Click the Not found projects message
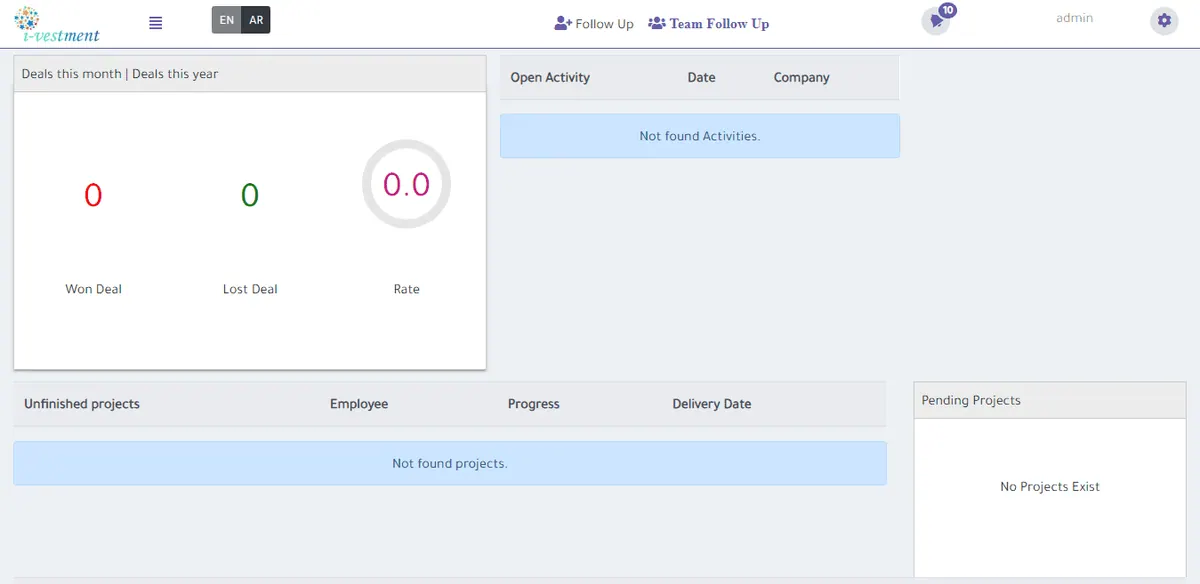The image size is (1200, 584). click(x=450, y=464)
